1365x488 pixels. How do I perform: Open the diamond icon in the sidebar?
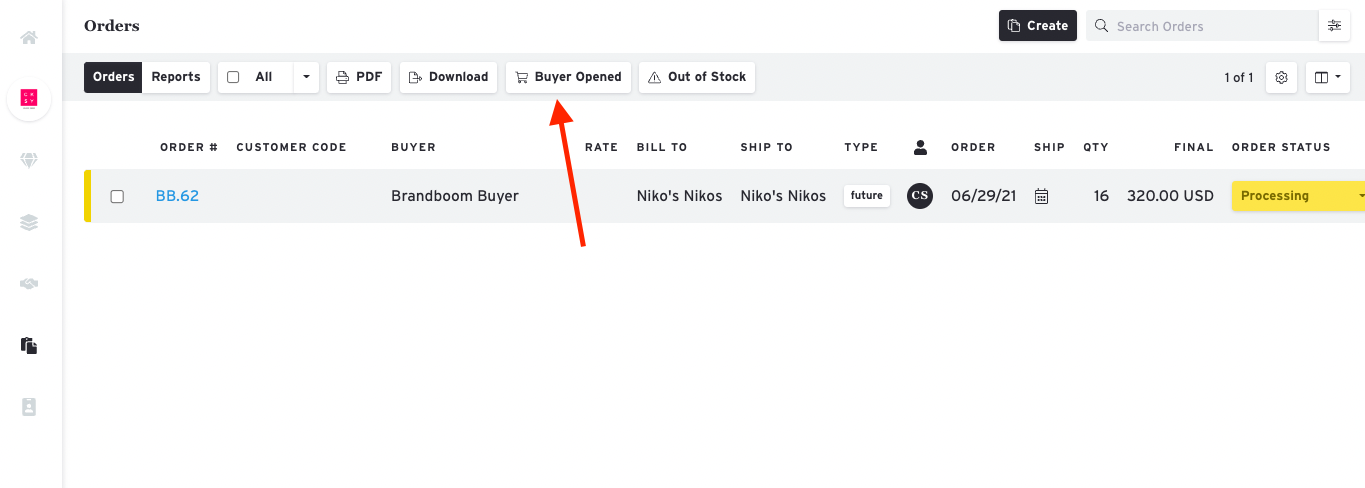pos(29,161)
